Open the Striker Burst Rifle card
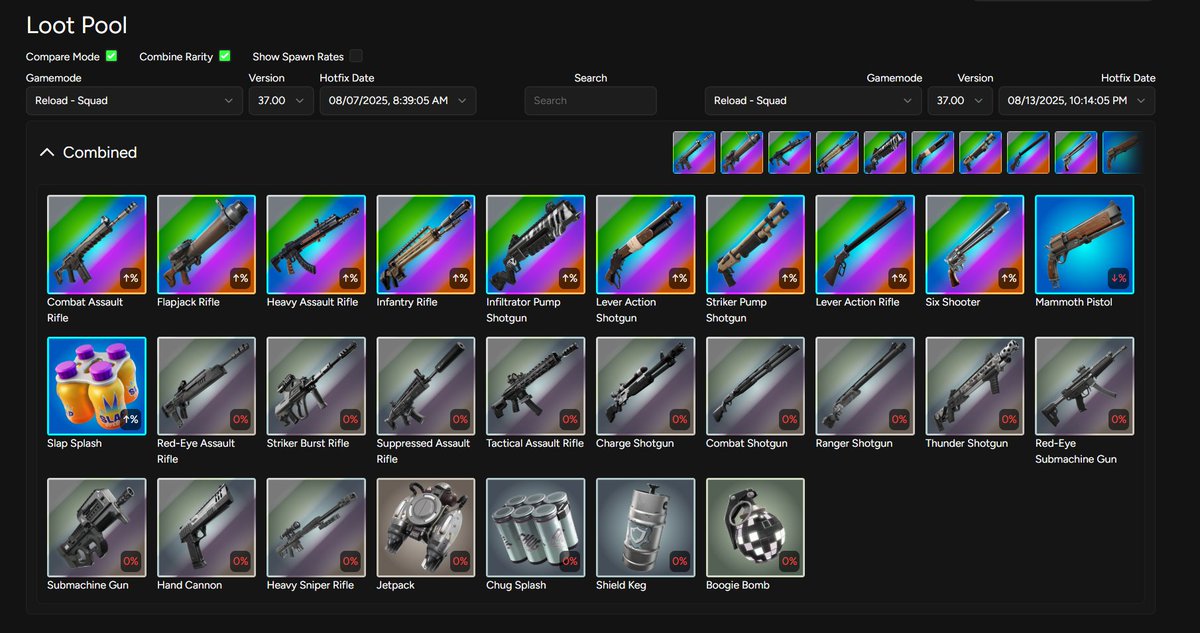Viewport: 1200px width, 633px height. (x=316, y=386)
